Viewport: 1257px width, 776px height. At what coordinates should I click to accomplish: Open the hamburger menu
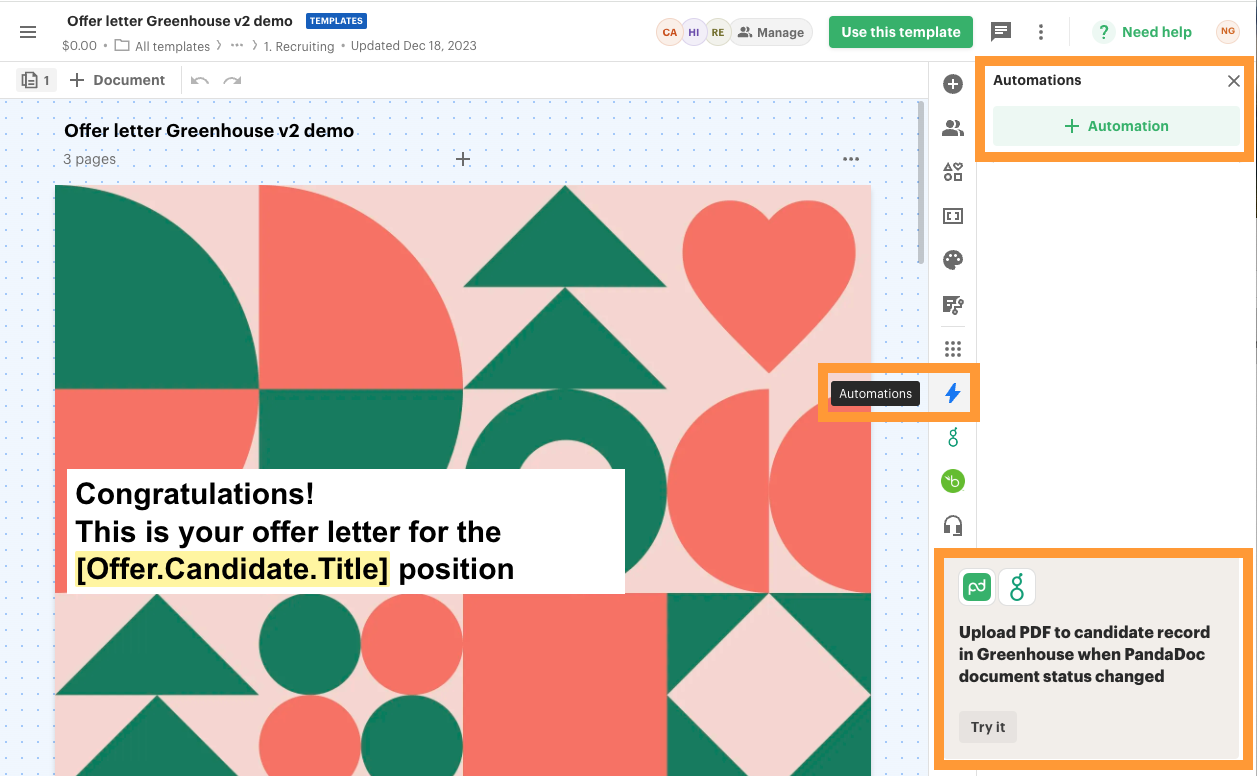pyautogui.click(x=28, y=31)
